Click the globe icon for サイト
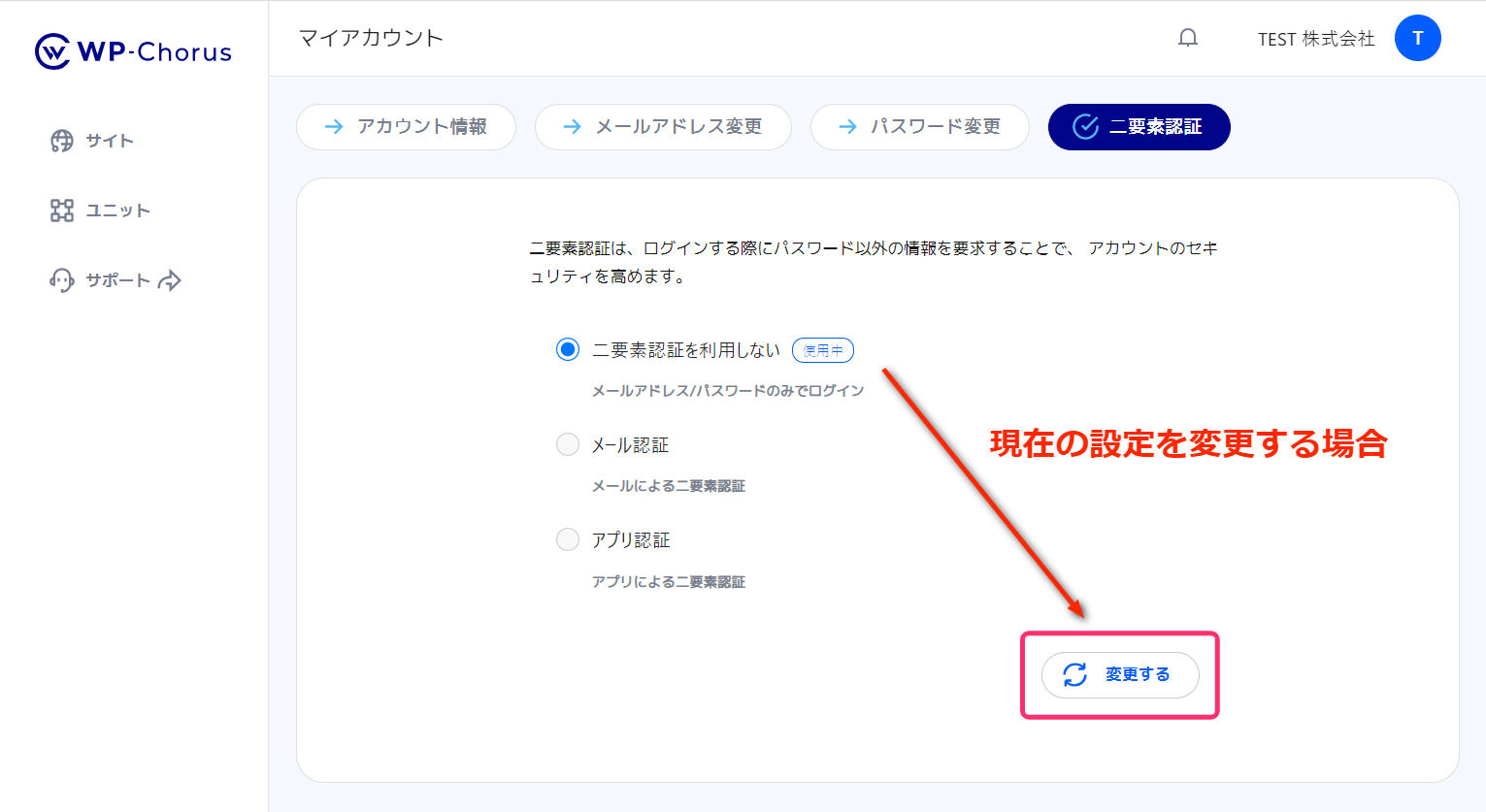 [x=62, y=141]
